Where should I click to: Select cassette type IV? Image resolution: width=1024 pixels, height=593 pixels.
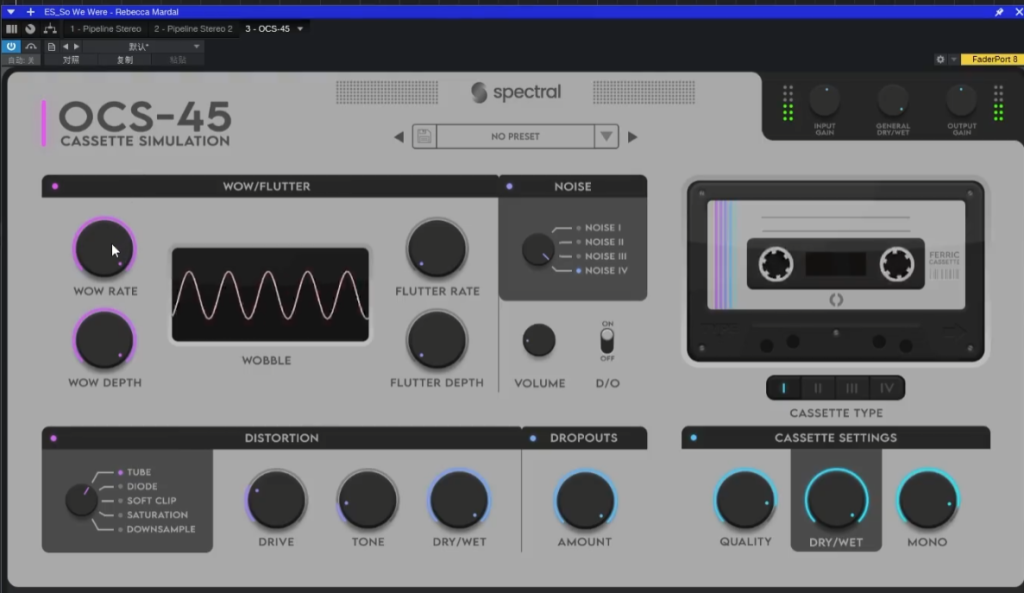886,388
